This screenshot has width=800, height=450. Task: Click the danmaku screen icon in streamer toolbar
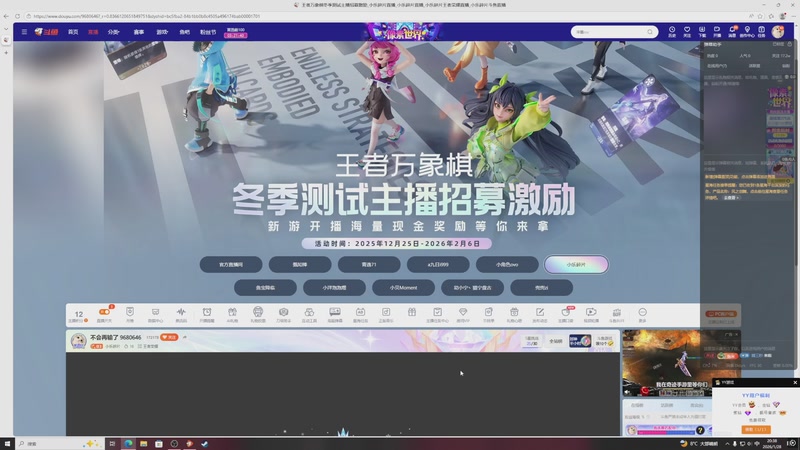pos(335,314)
